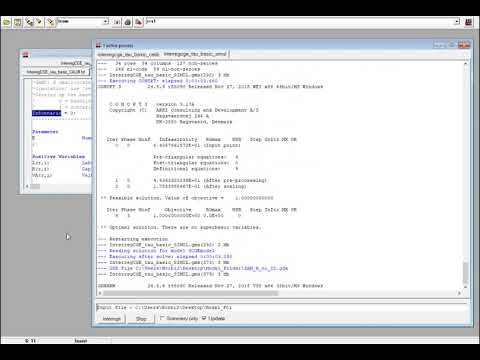Click the log scrollbar down arrow
This screenshot has height=360, width=480.
pos(466,287)
